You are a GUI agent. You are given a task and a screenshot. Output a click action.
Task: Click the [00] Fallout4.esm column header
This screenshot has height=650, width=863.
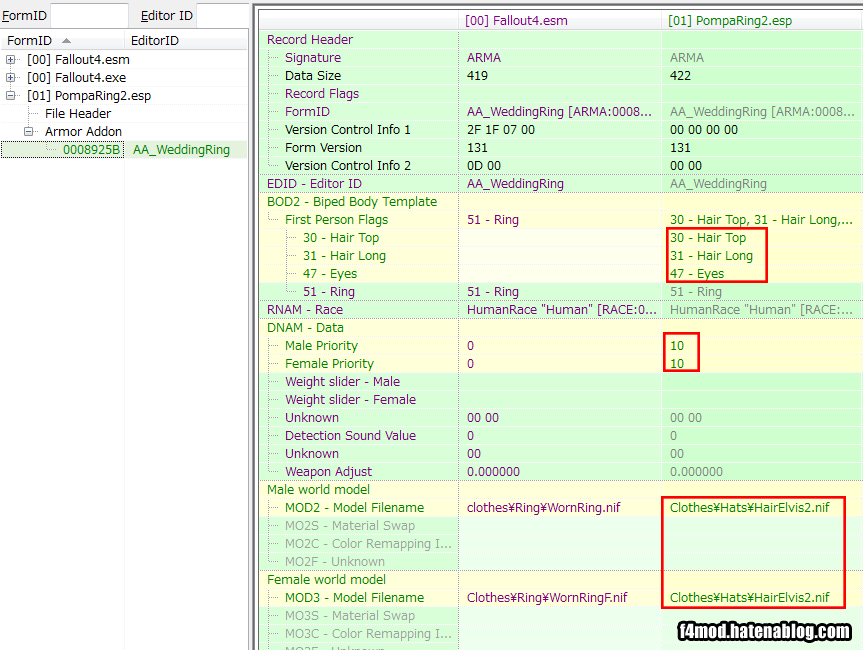point(516,21)
